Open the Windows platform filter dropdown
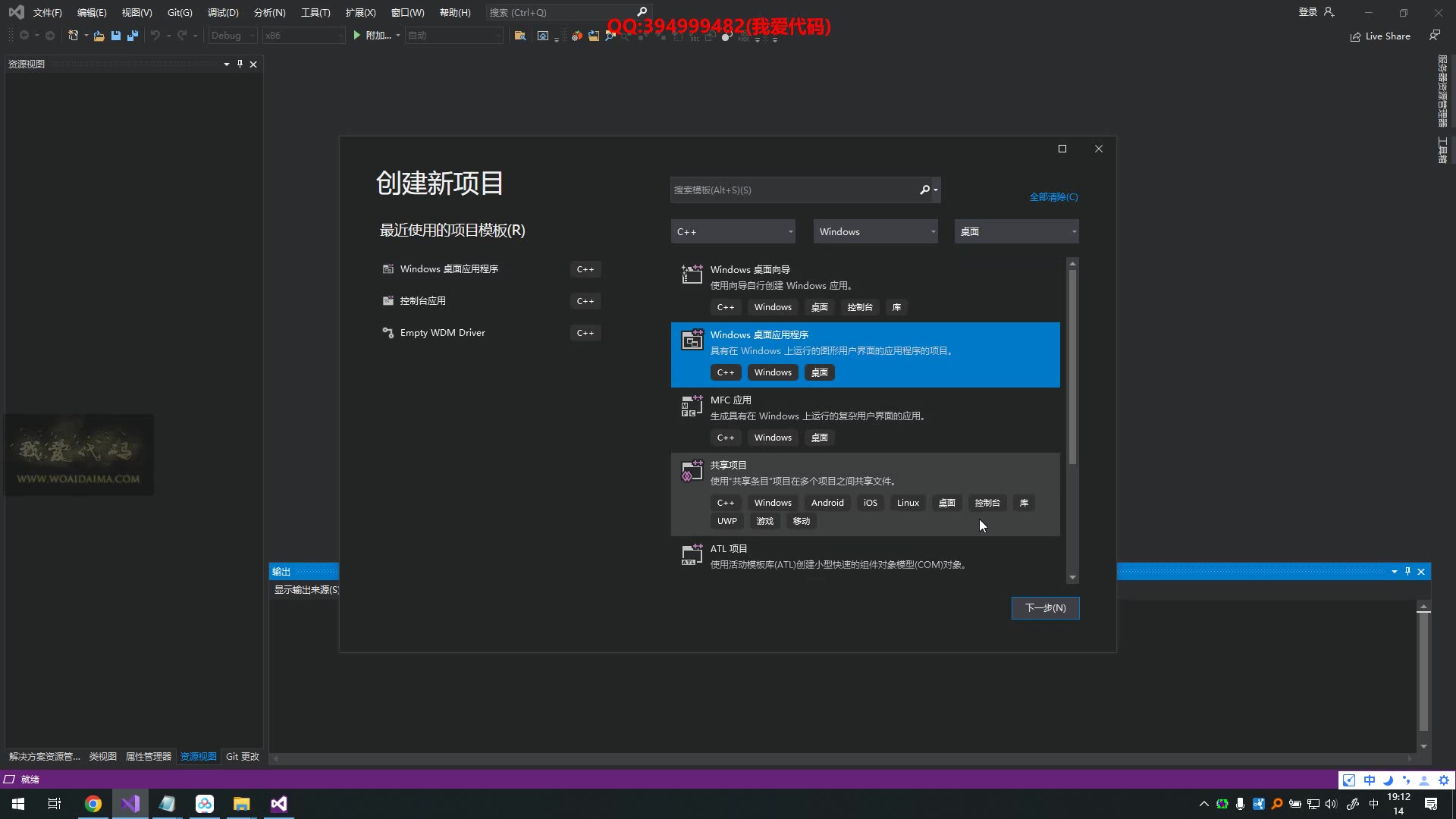The height and width of the screenshot is (819, 1456). (x=875, y=232)
